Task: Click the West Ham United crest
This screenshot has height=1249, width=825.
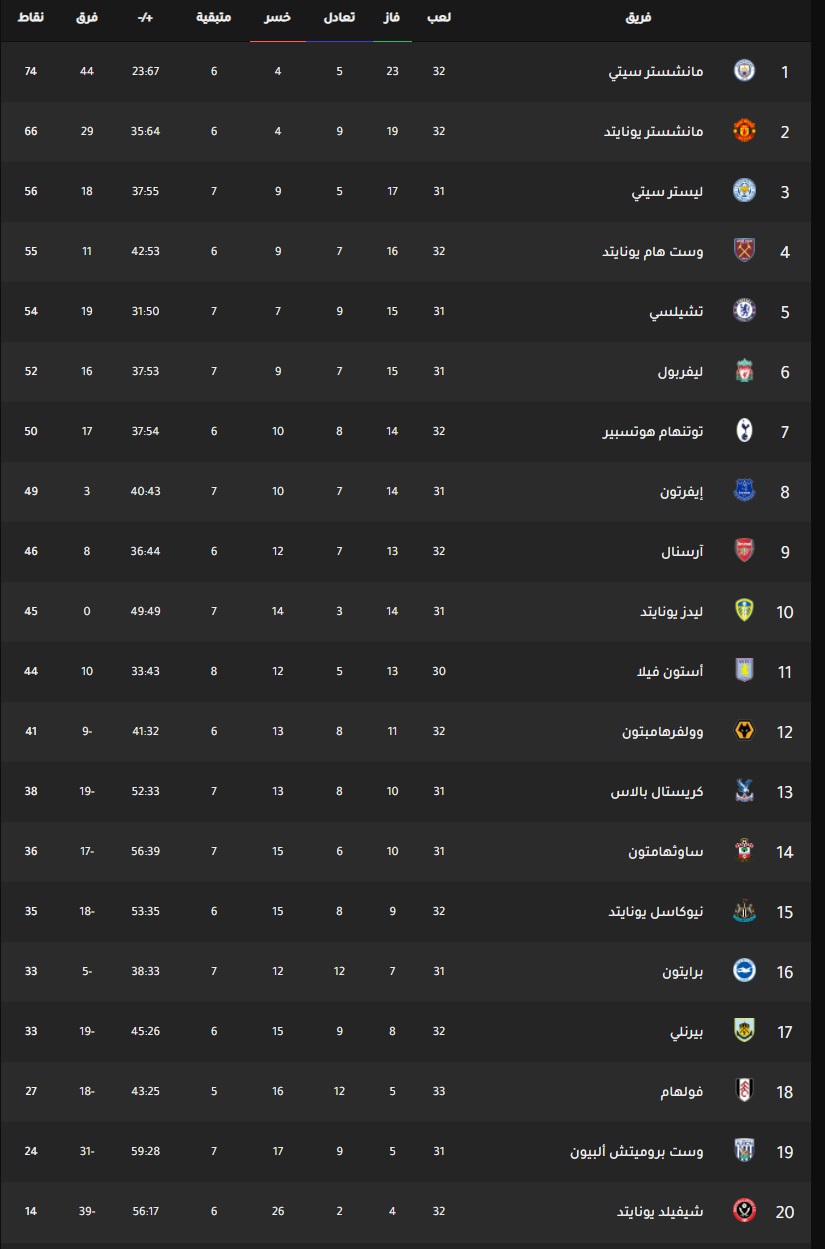Action: pyautogui.click(x=744, y=251)
